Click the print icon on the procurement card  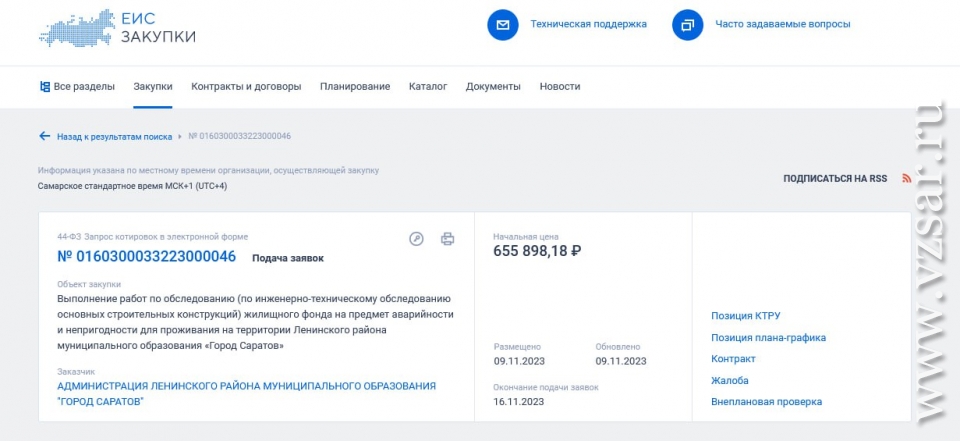[x=448, y=239]
